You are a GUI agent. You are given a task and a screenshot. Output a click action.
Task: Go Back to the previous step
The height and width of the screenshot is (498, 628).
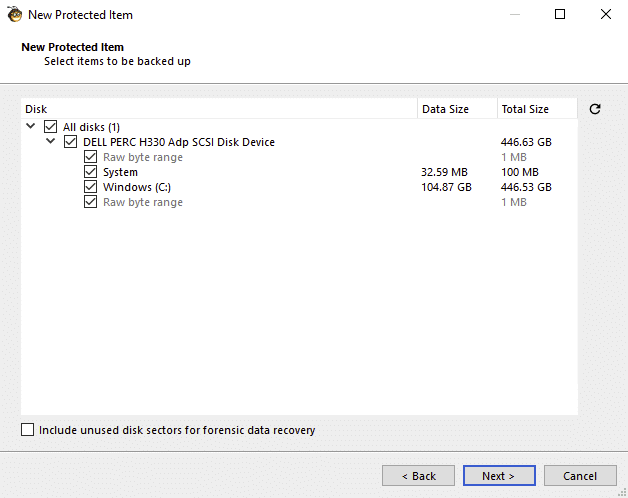[x=418, y=476]
